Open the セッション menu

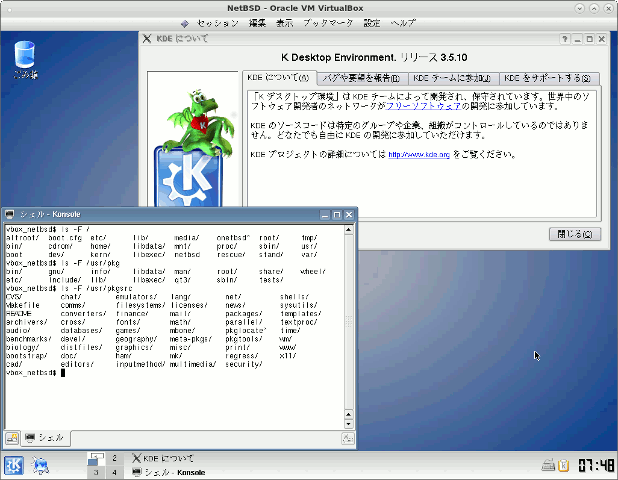(217, 22)
